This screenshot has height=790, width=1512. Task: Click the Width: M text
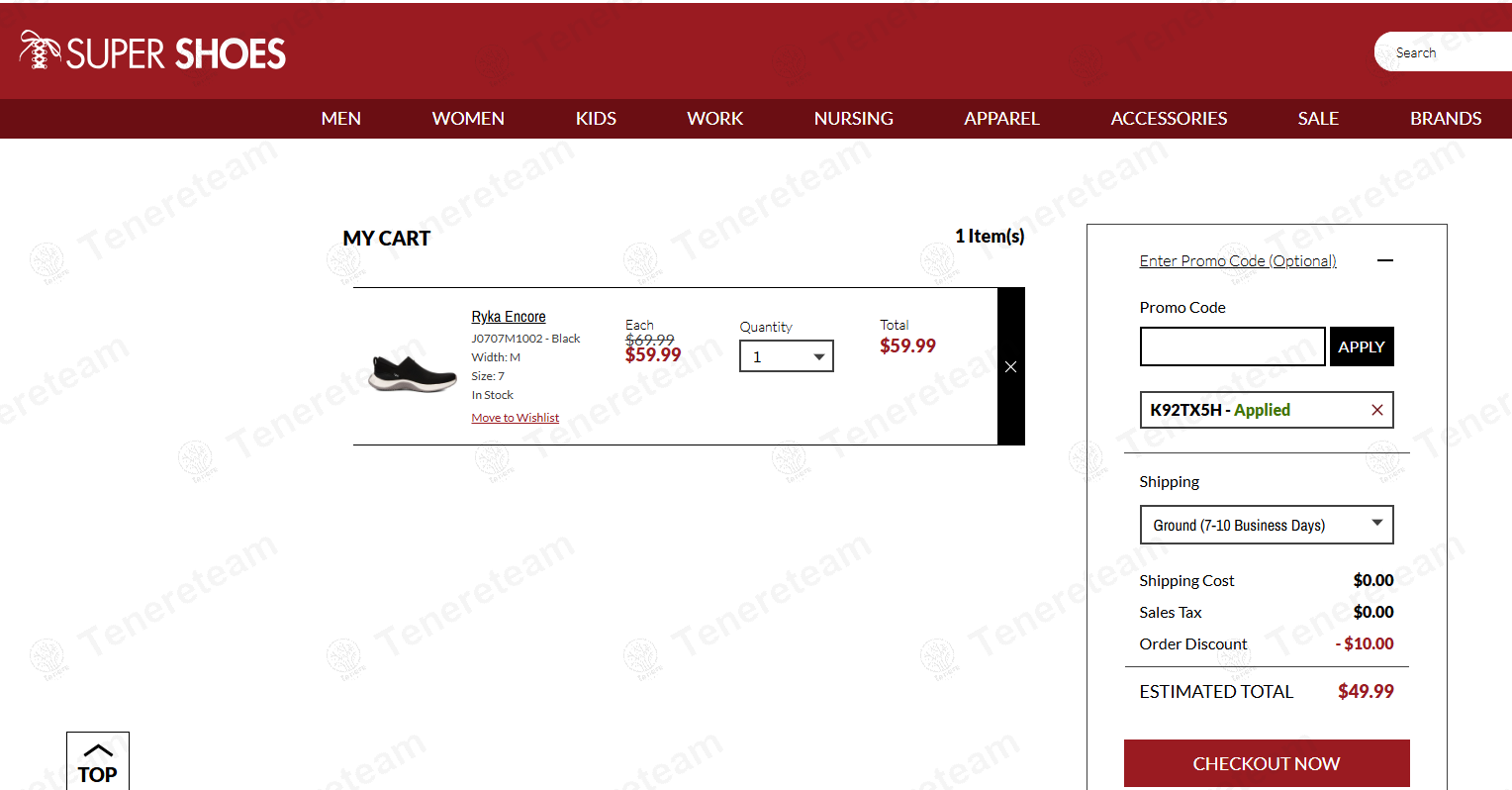[496, 357]
